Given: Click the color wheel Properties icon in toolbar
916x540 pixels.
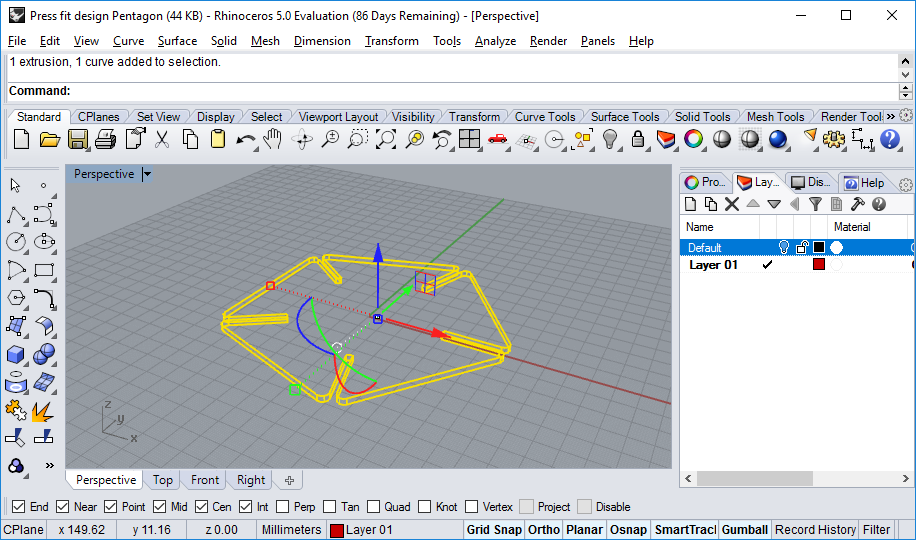Looking at the screenshot, I should coord(694,140).
